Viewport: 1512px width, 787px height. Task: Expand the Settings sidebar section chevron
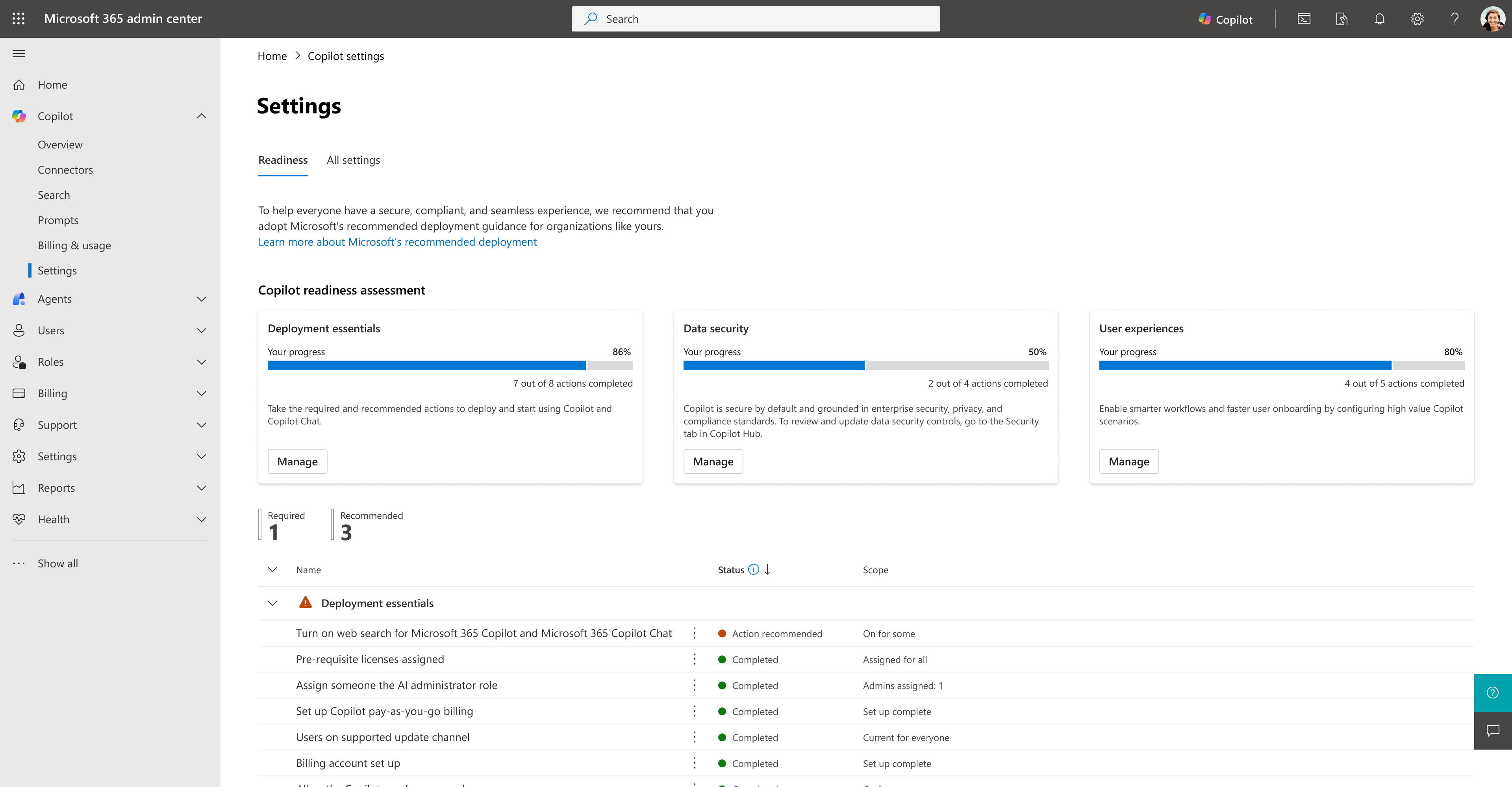[x=201, y=457]
